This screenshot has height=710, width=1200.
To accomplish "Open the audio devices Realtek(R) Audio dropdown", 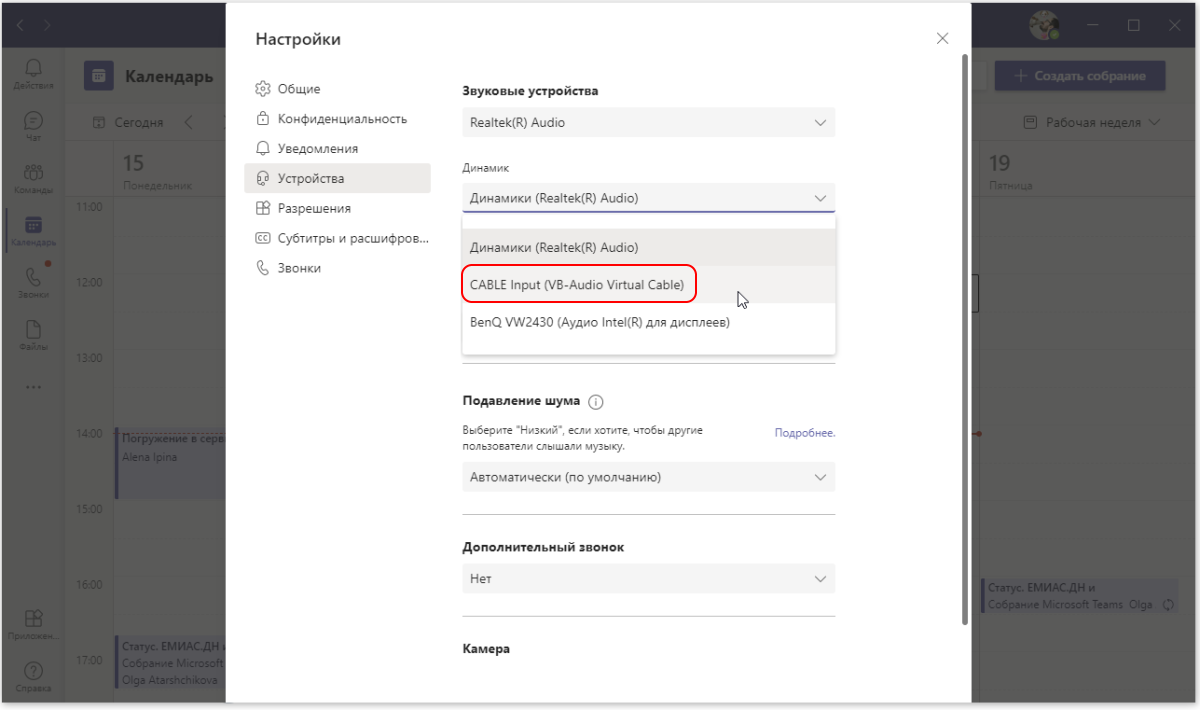I will pos(648,123).
